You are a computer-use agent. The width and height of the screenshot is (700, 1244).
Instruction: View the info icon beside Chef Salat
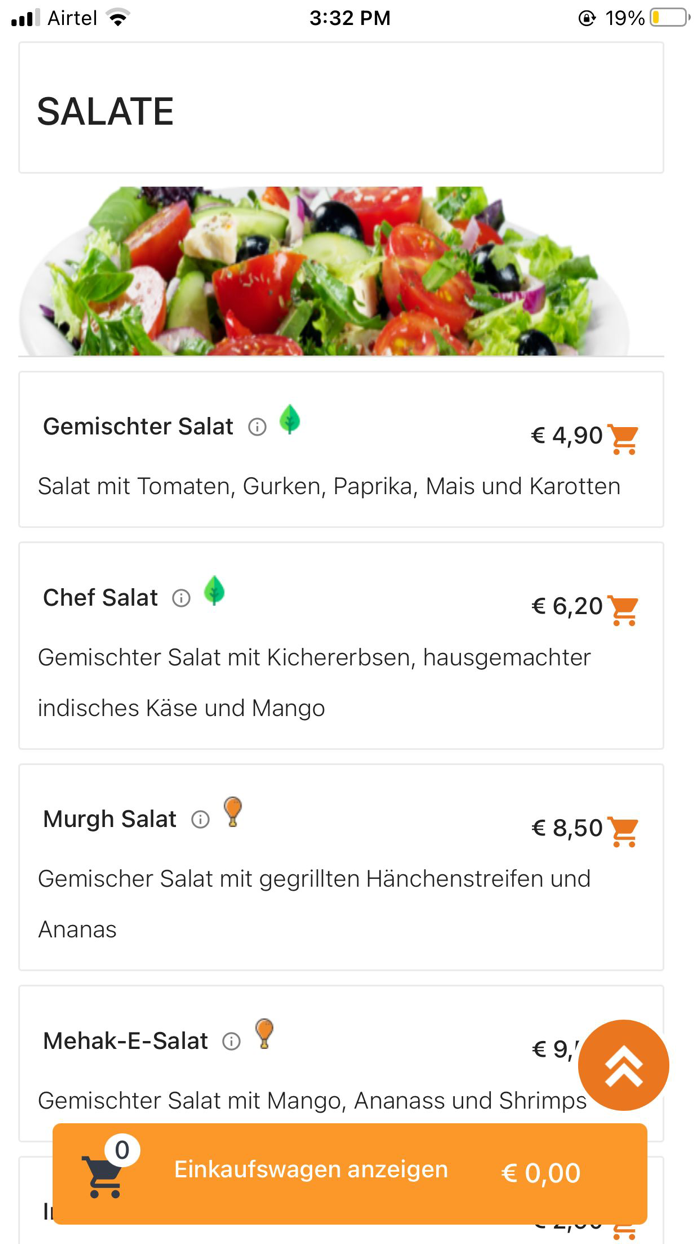pos(181,598)
